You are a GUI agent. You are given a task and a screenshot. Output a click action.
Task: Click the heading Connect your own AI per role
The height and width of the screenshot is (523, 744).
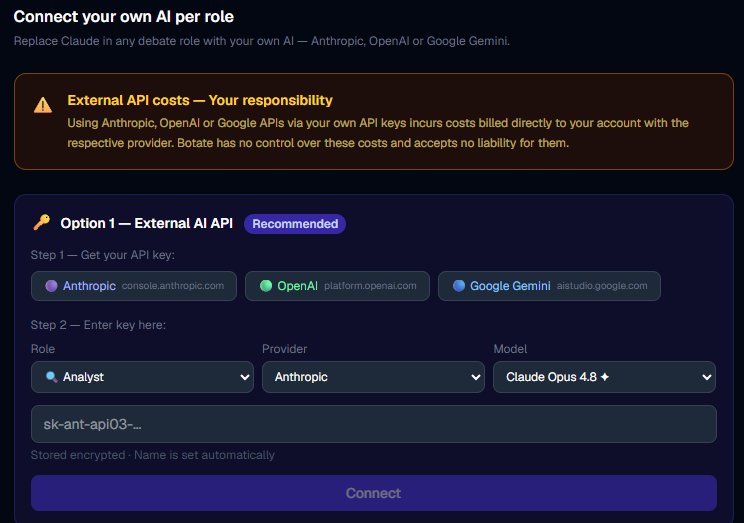[124, 17]
